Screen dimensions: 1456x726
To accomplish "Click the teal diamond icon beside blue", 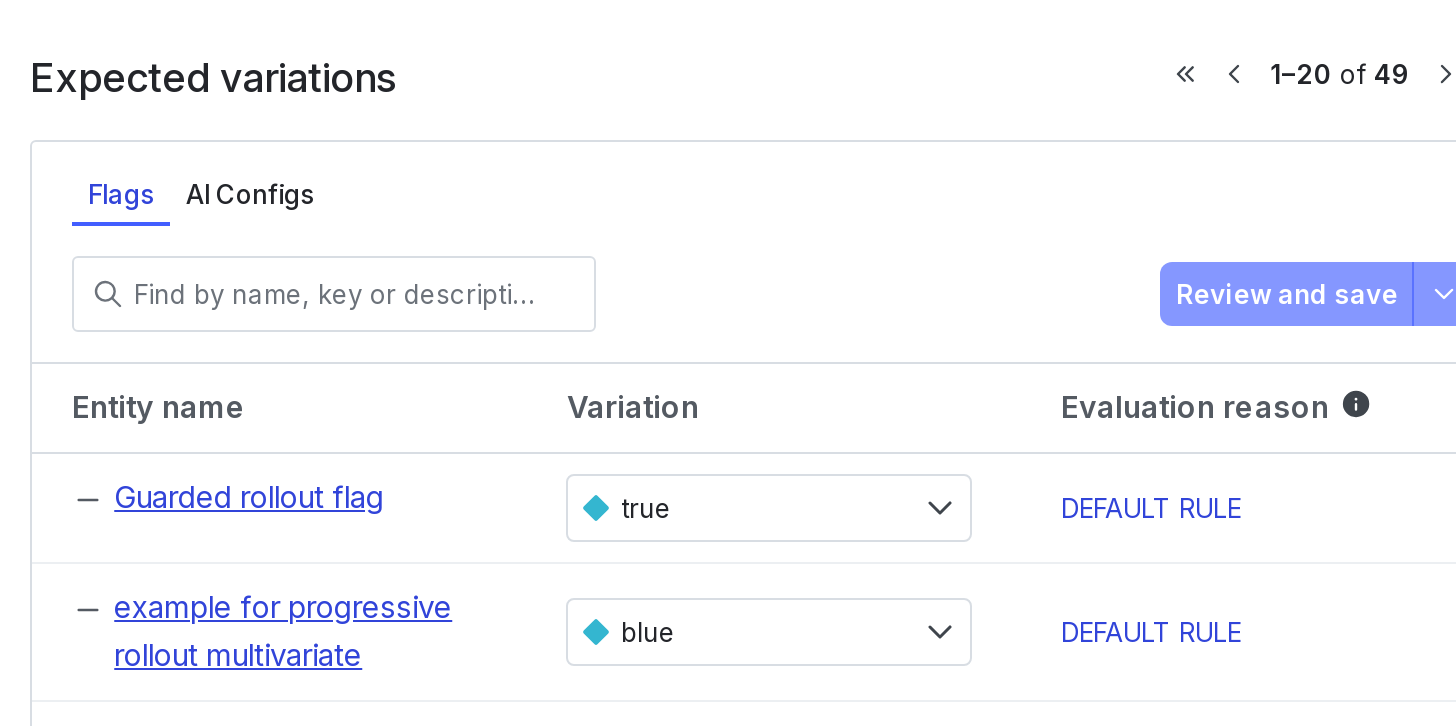I will point(596,632).
